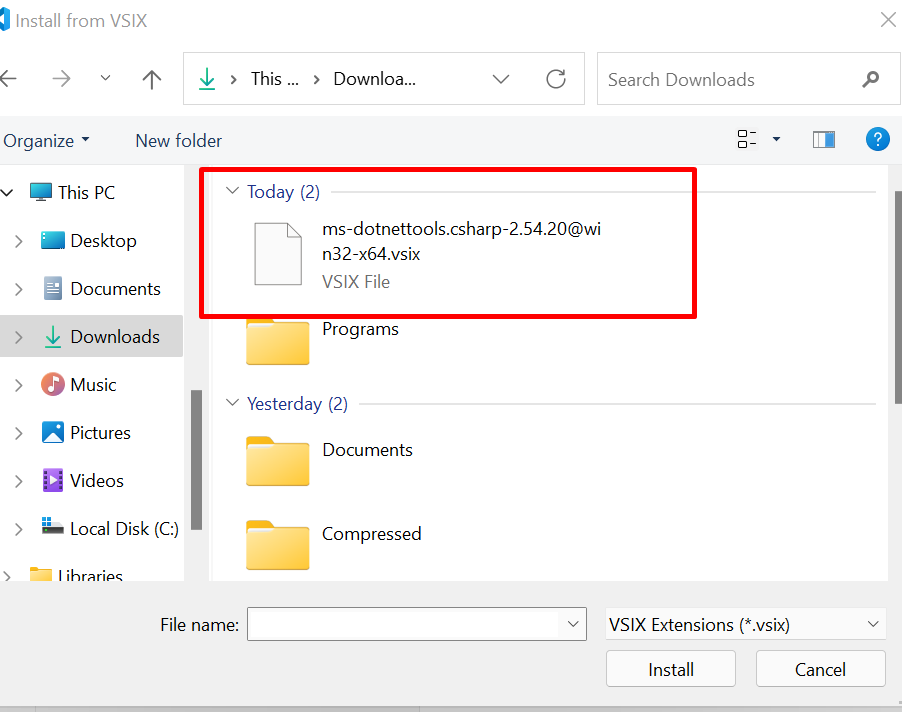902x712 pixels.
Task: Create a New folder
Action: (x=178, y=141)
